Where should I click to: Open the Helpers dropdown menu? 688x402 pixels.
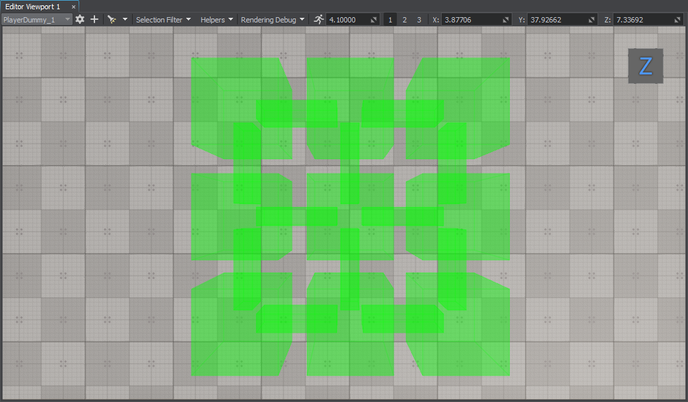[x=217, y=20]
